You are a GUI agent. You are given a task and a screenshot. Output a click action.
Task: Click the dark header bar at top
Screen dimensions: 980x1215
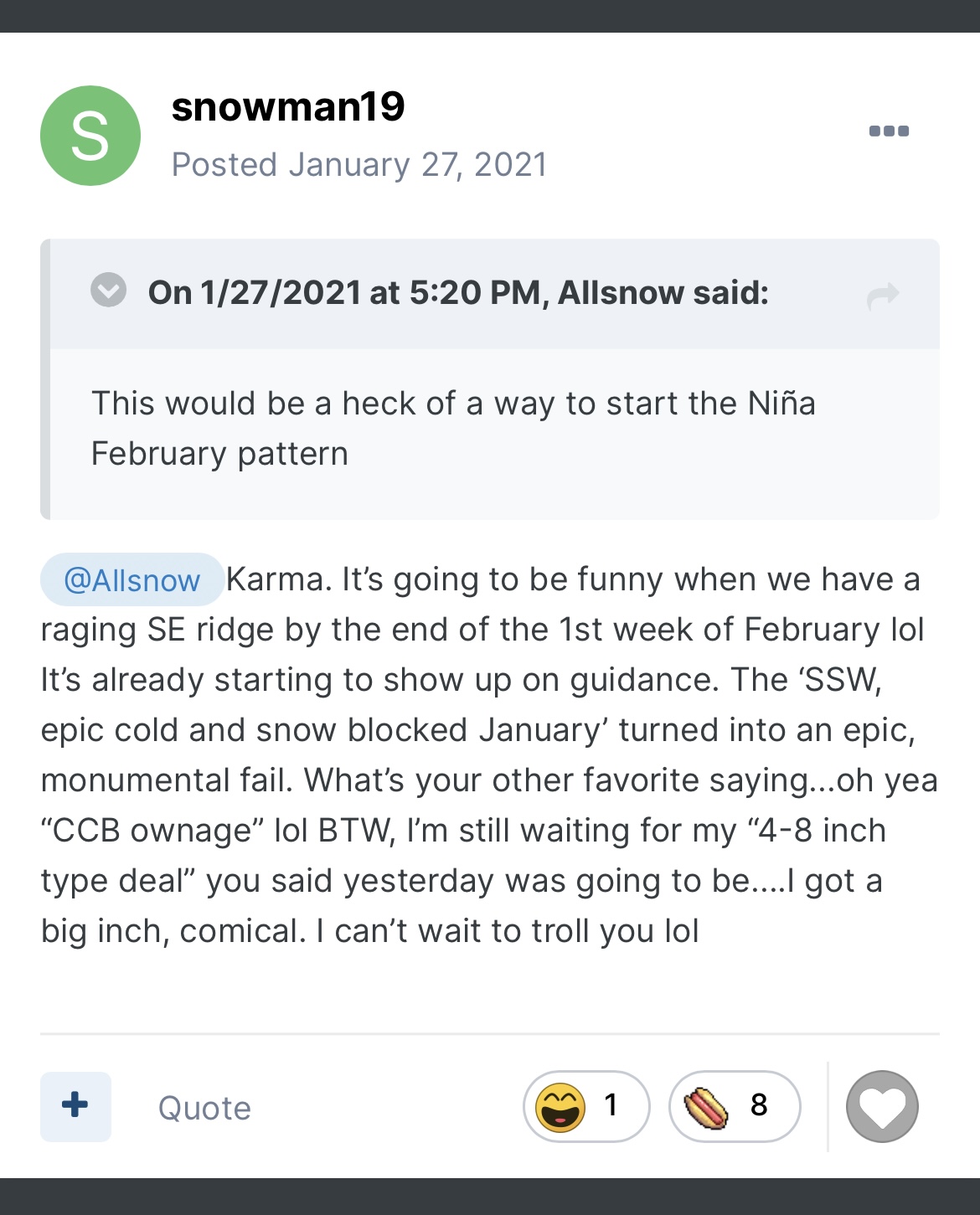(490, 15)
